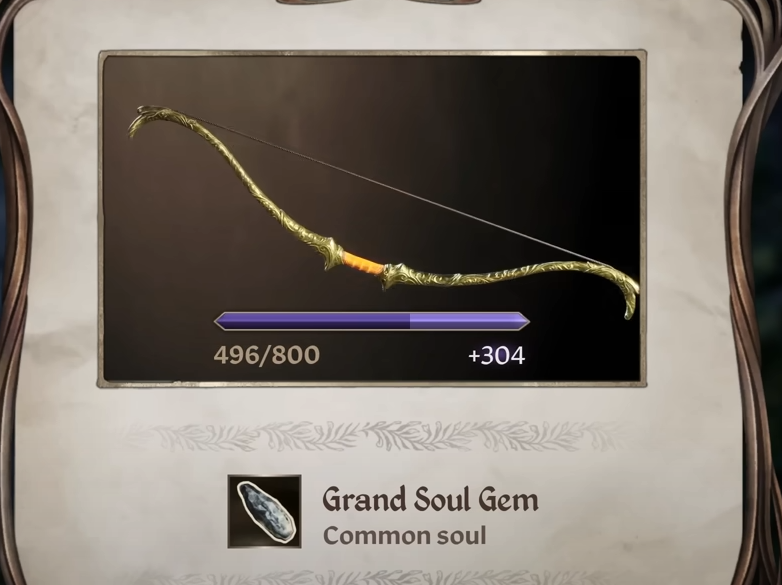Click the orange grip of the bow
Viewport: 782px width, 585px height.
point(363,263)
